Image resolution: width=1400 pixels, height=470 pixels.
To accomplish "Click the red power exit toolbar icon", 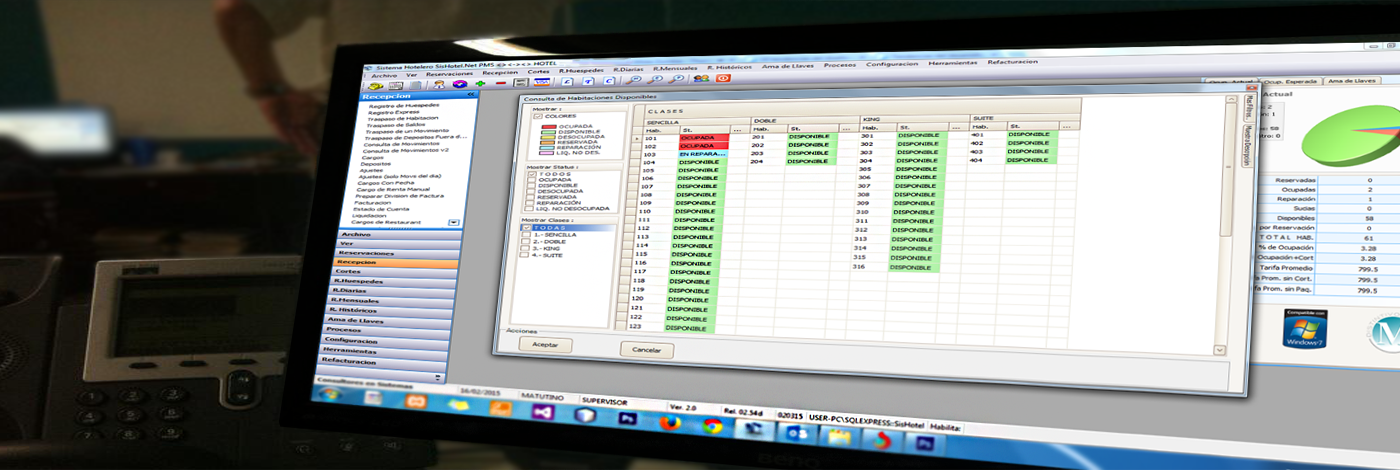I will coord(723,78).
